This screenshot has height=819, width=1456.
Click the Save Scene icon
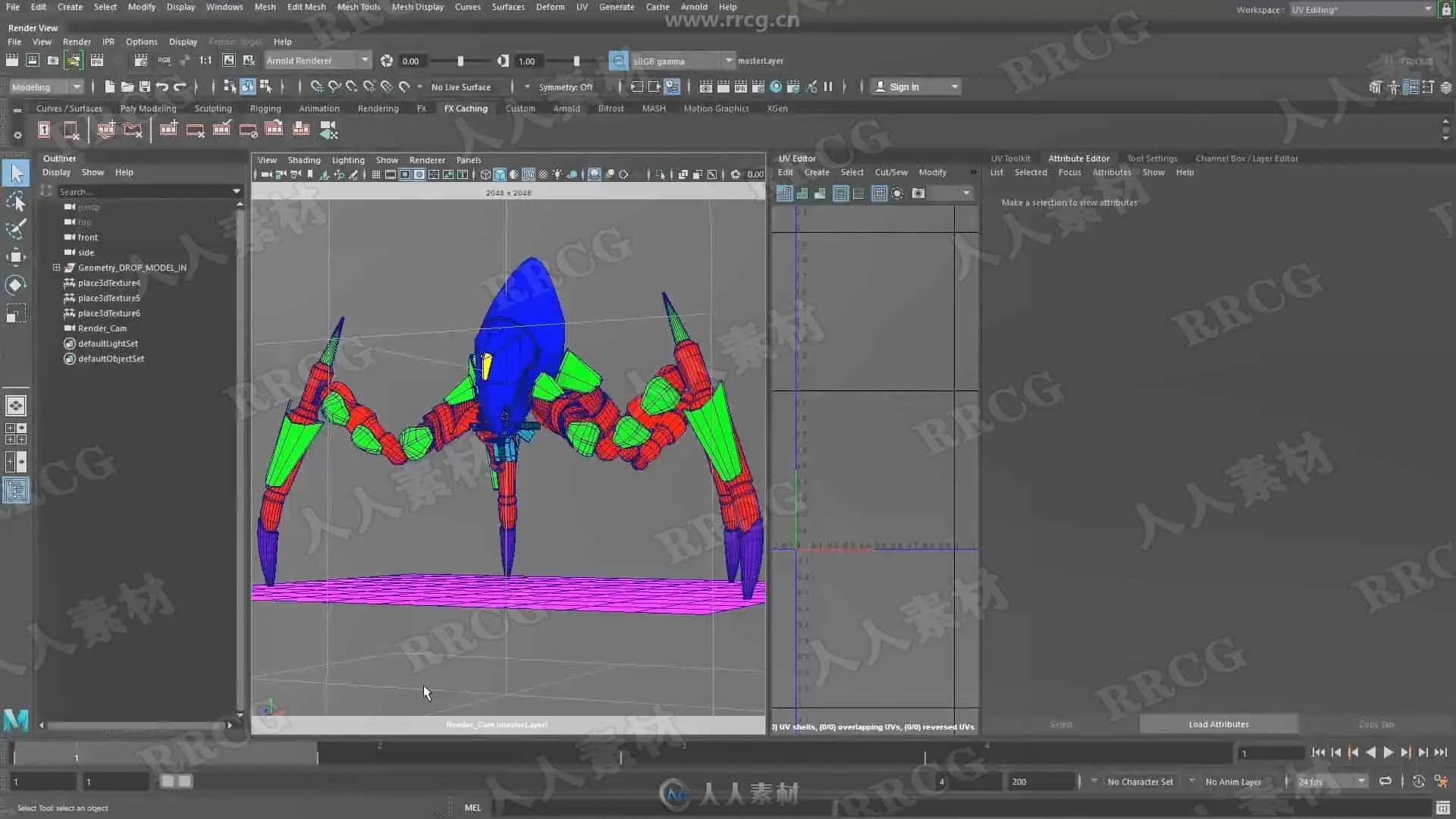coord(144,87)
